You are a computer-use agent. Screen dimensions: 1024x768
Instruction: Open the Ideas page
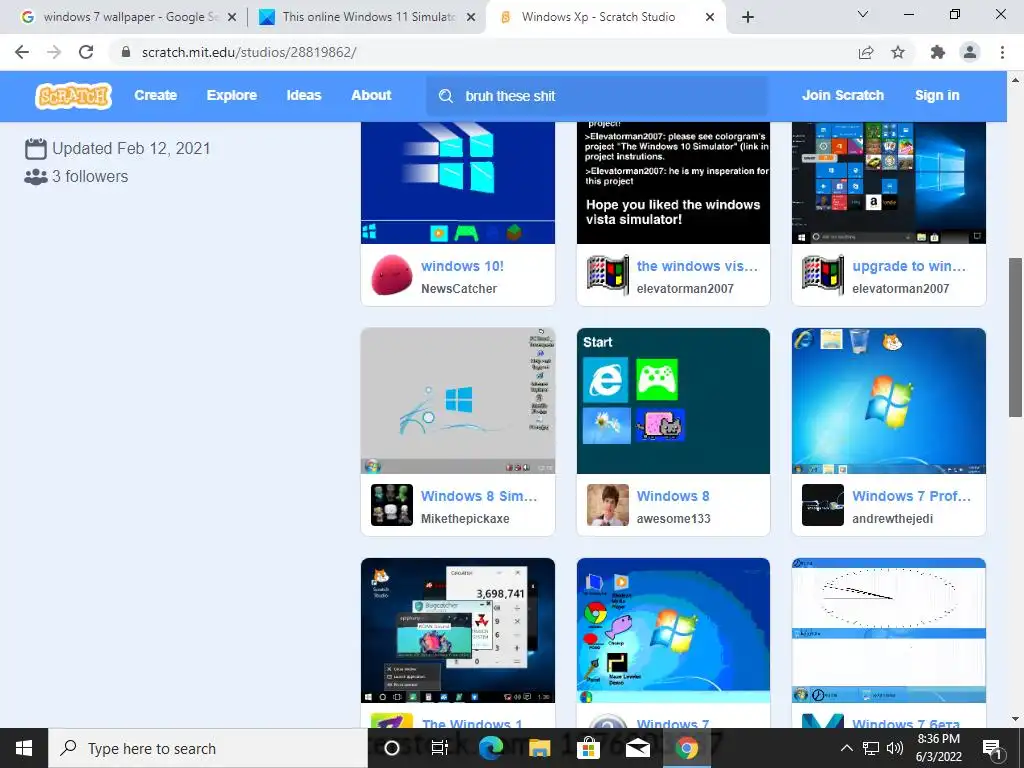304,95
